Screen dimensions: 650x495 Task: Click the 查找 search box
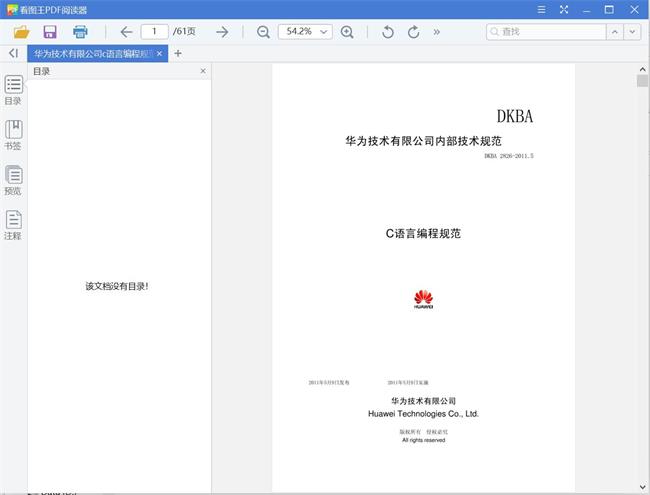click(546, 32)
